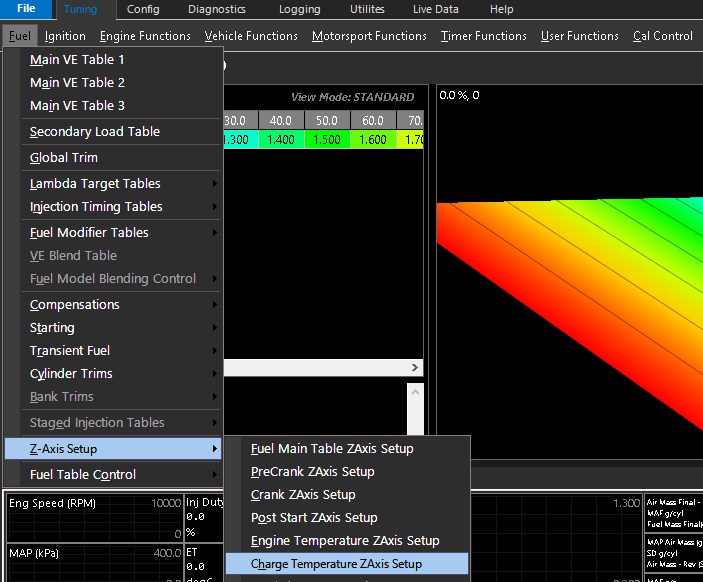
Task: Select table cell with value 1.500
Action: coord(327,139)
